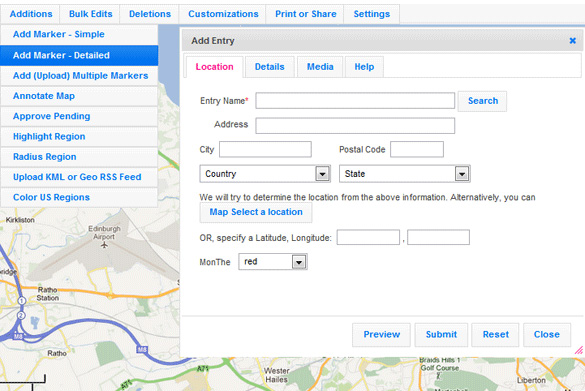Click the Preview button
Image resolution: width=585 pixels, height=391 pixels.
point(381,334)
